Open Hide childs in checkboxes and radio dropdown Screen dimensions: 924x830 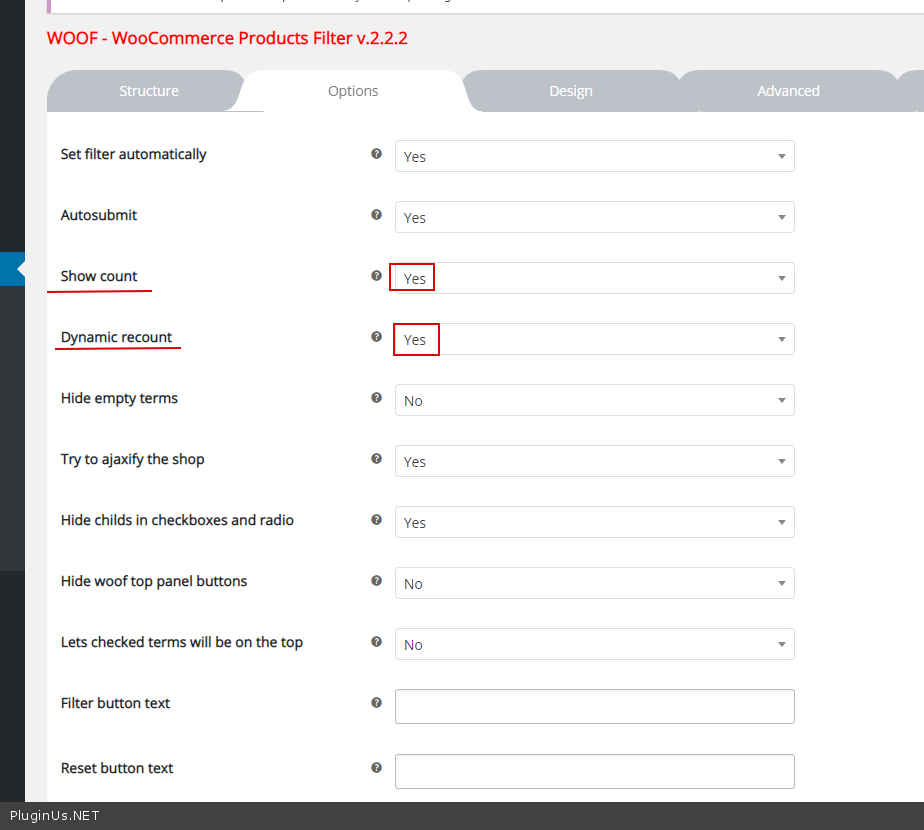click(595, 522)
